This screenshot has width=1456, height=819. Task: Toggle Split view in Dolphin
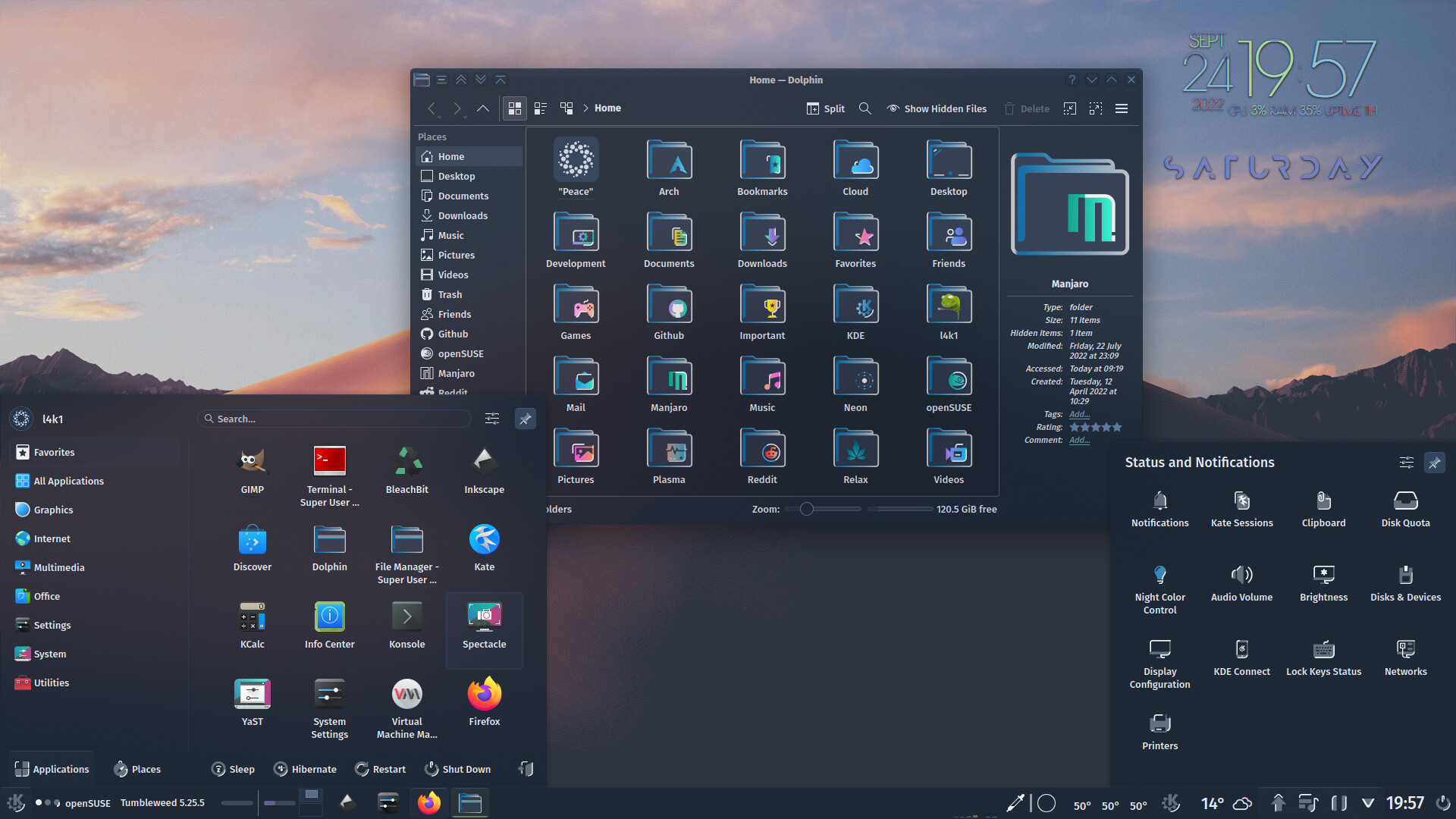point(826,108)
